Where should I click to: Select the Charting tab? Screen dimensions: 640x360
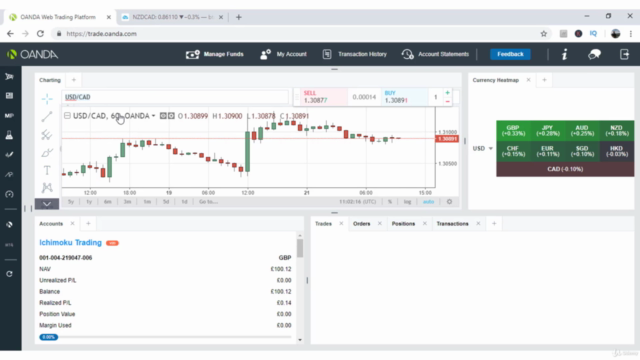50,80
